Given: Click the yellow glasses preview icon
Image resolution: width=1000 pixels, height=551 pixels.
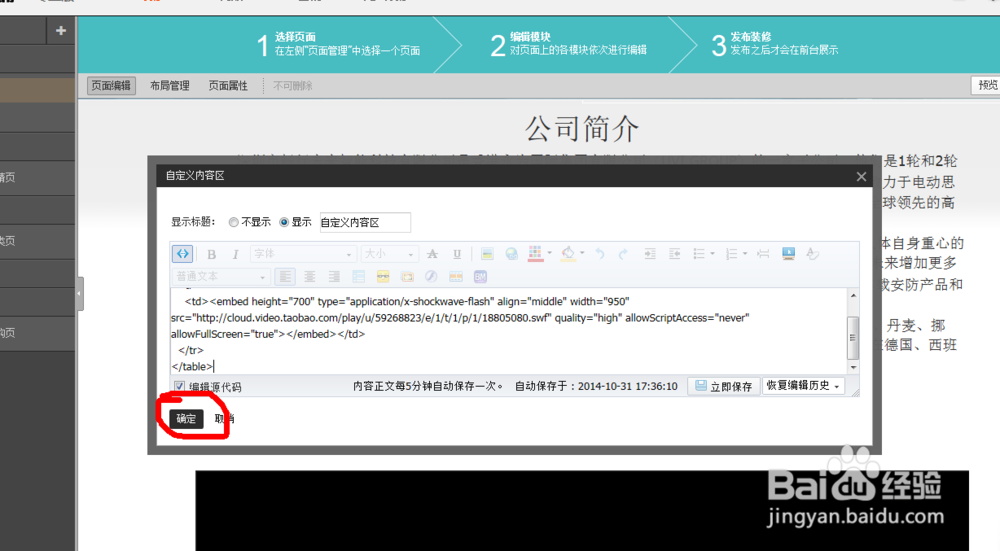Looking at the screenshot, I should pos(383,277).
